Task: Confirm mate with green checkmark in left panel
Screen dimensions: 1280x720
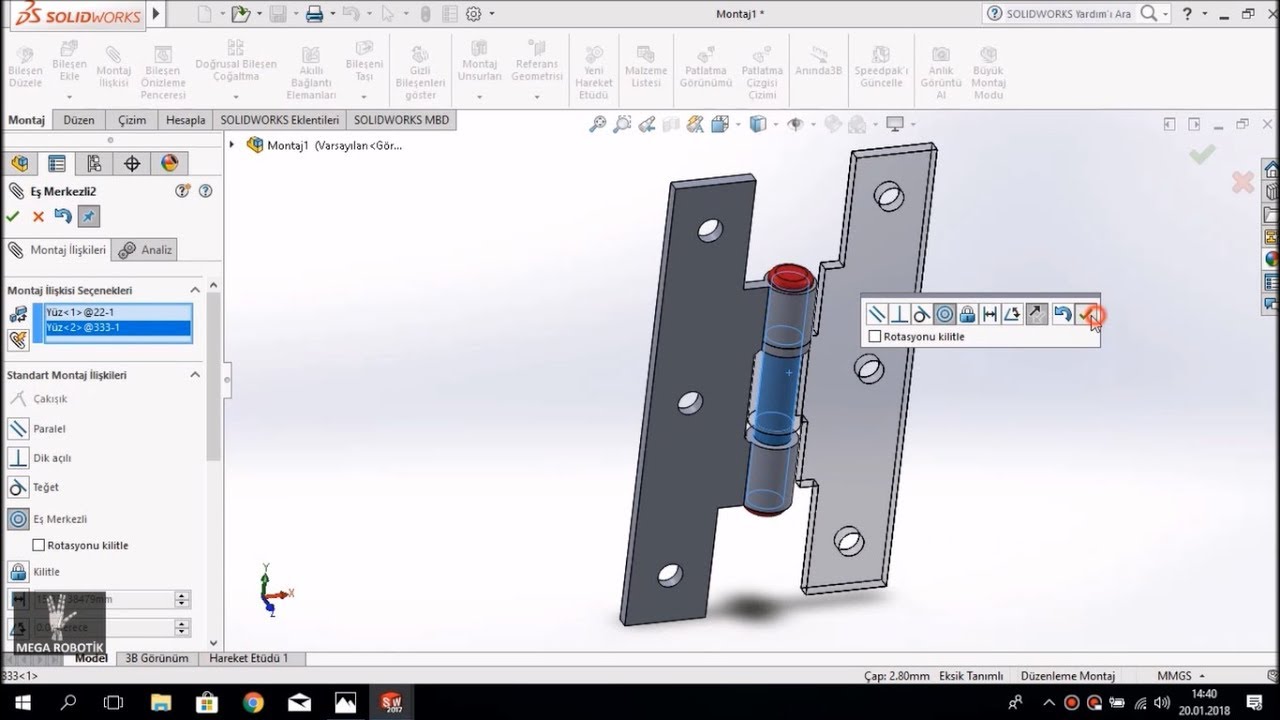Action: click(x=13, y=216)
